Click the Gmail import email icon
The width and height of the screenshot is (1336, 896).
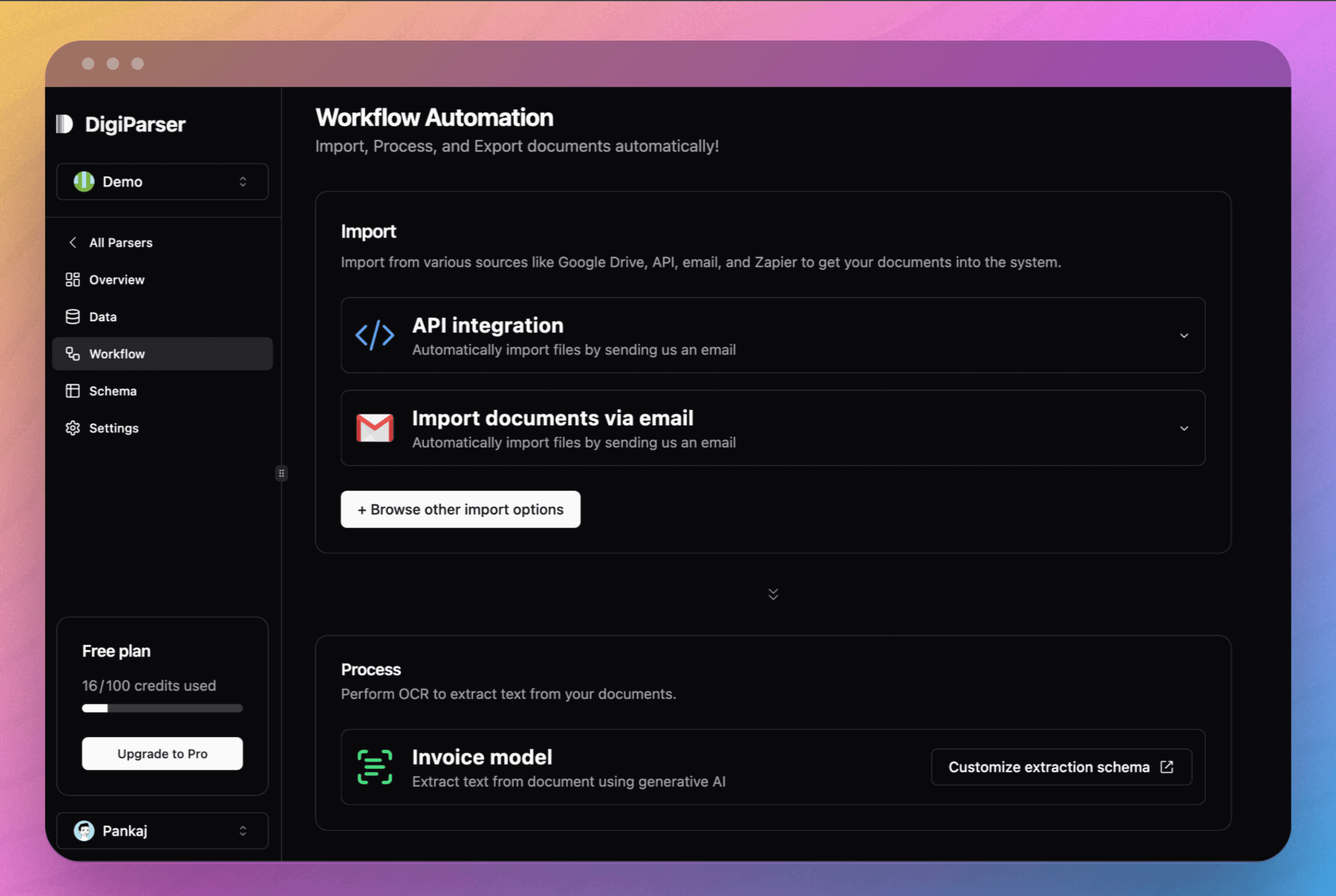(x=374, y=427)
